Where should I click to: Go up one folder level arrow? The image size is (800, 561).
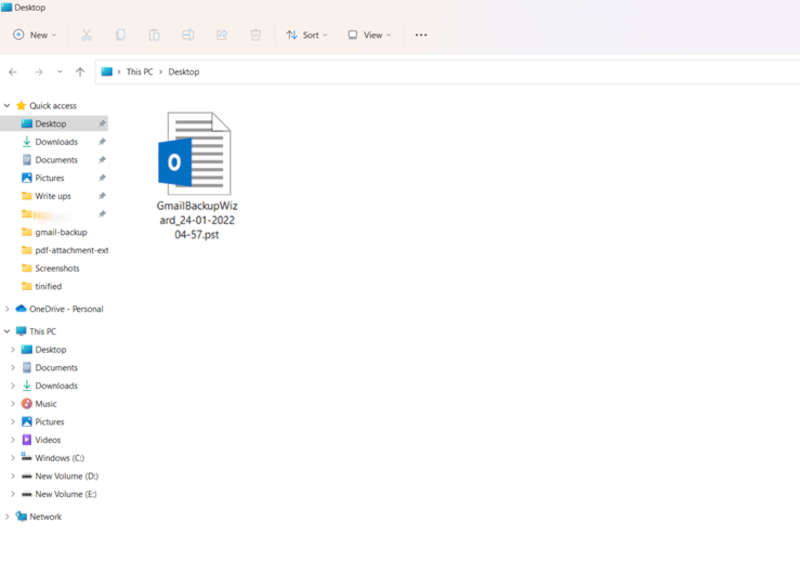click(80, 72)
